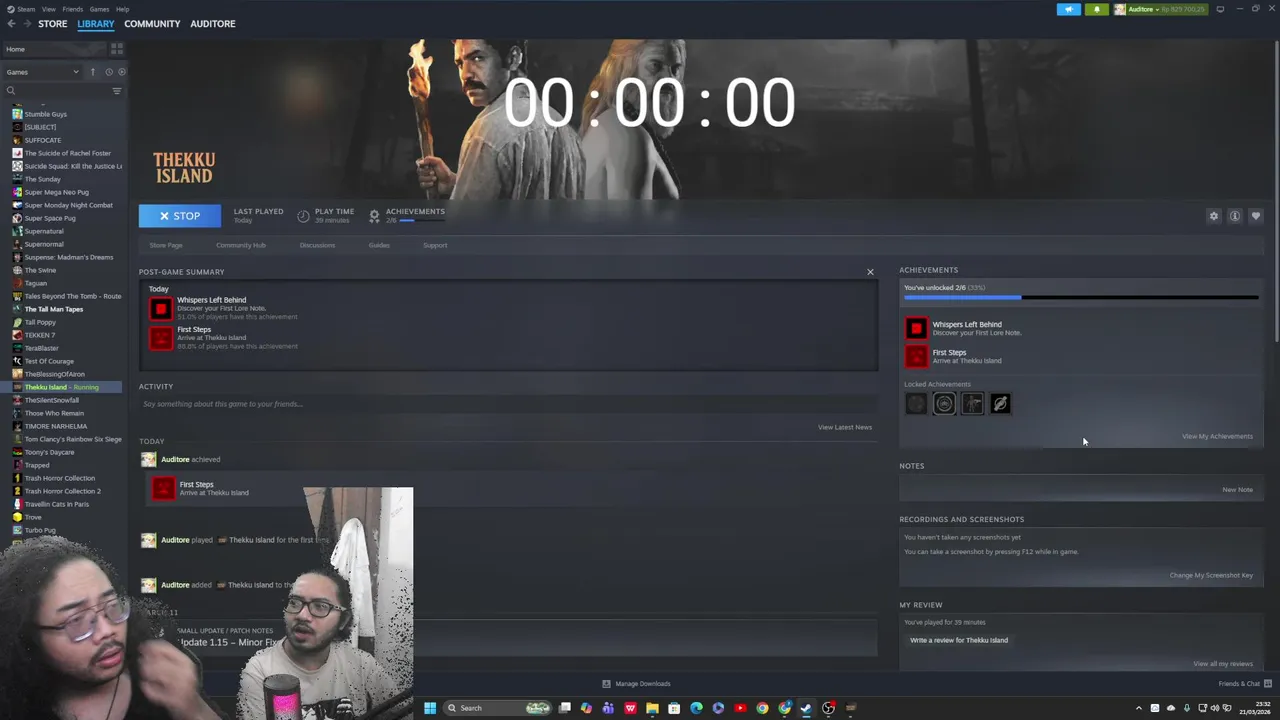
Task: Toggle the library grid view icon
Action: [117, 48]
